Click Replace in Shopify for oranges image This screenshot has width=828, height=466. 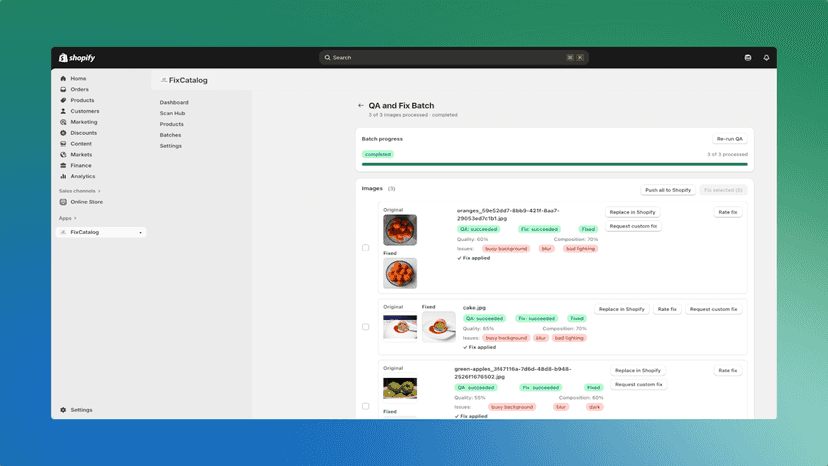[x=632, y=212]
